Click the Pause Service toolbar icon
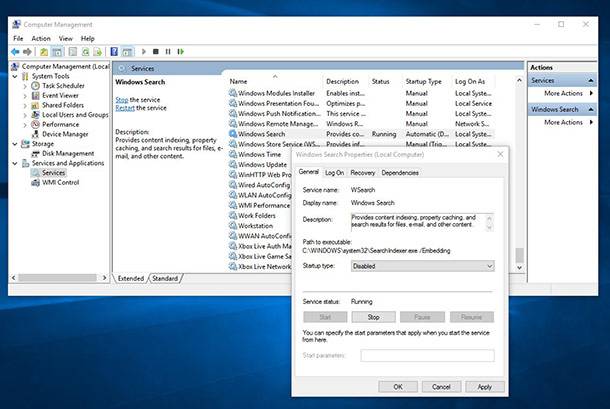This screenshot has height=409, width=610. point(168,51)
